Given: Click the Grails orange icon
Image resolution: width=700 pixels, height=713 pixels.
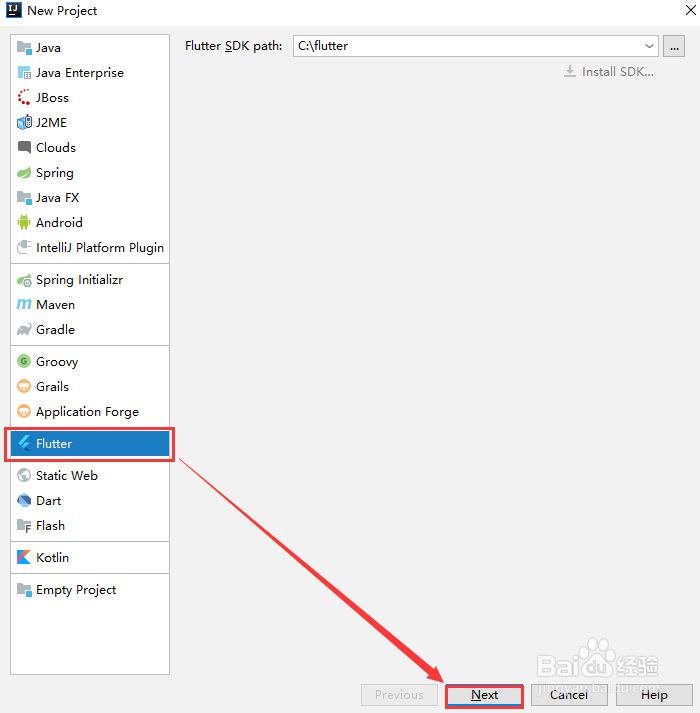Looking at the screenshot, I should point(24,387).
